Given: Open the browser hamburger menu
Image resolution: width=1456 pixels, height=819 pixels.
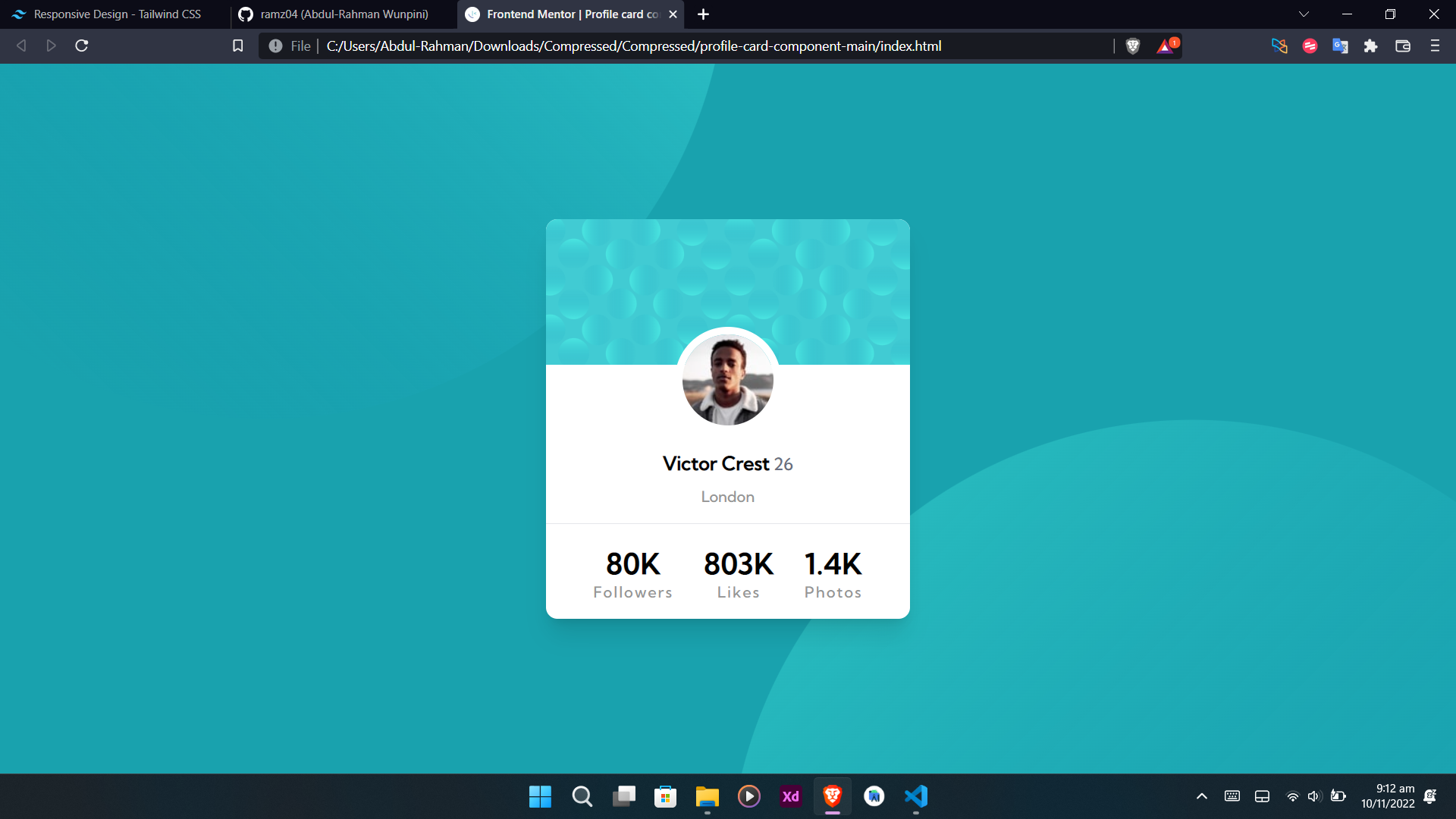Looking at the screenshot, I should coord(1436,45).
